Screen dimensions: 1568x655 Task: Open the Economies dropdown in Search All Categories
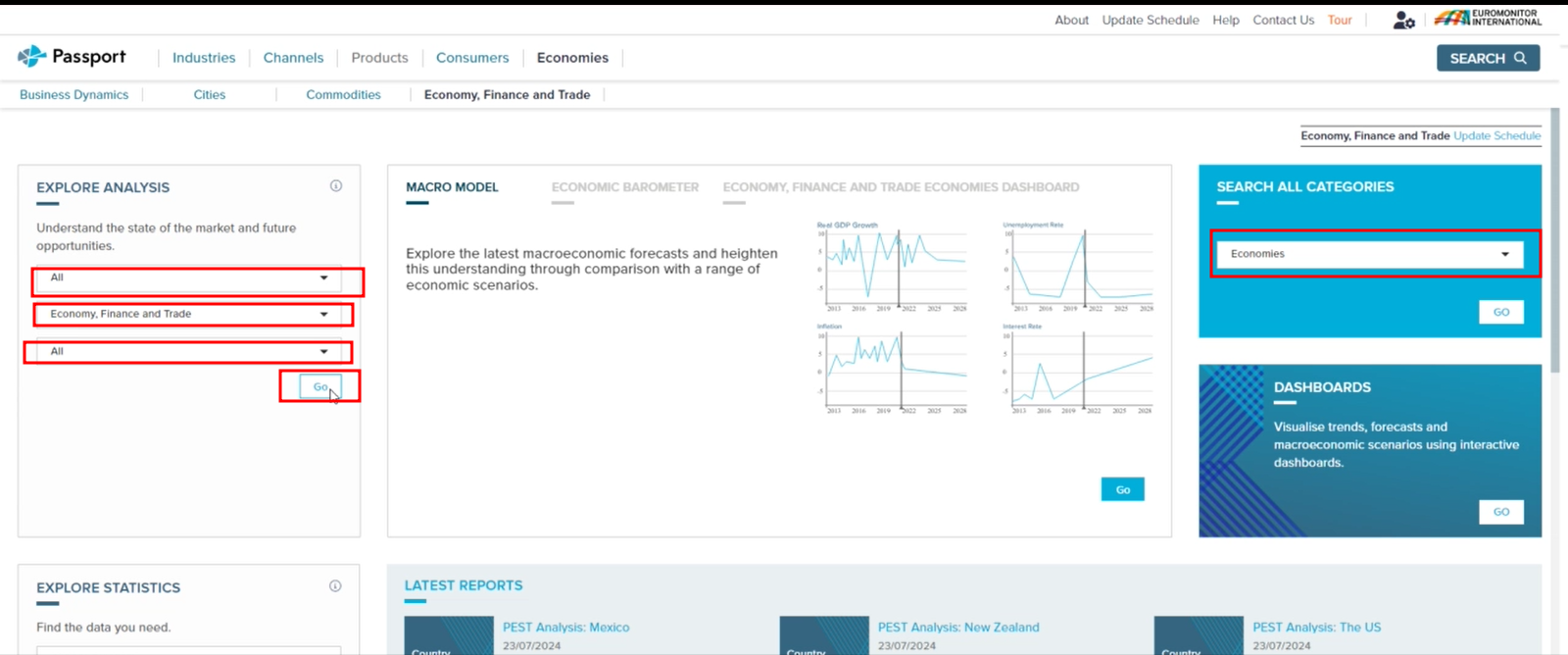click(x=1369, y=254)
